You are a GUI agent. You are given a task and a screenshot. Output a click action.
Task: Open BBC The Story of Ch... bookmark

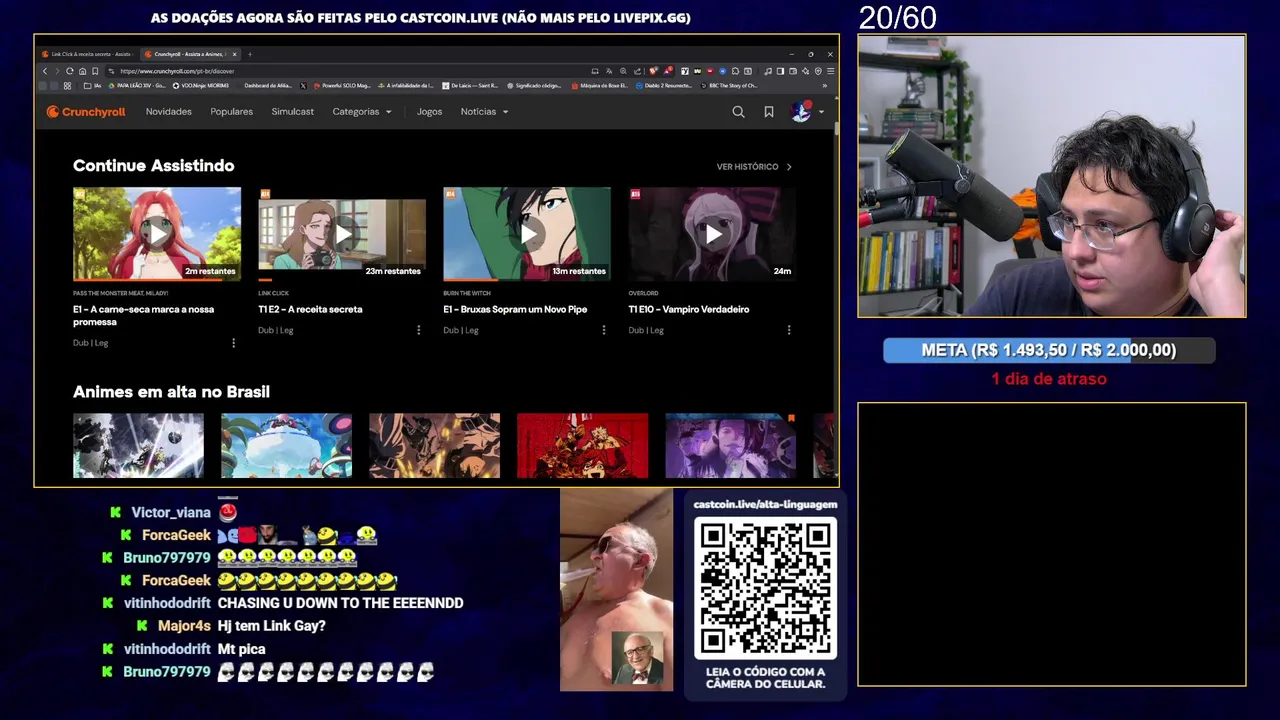tap(729, 86)
